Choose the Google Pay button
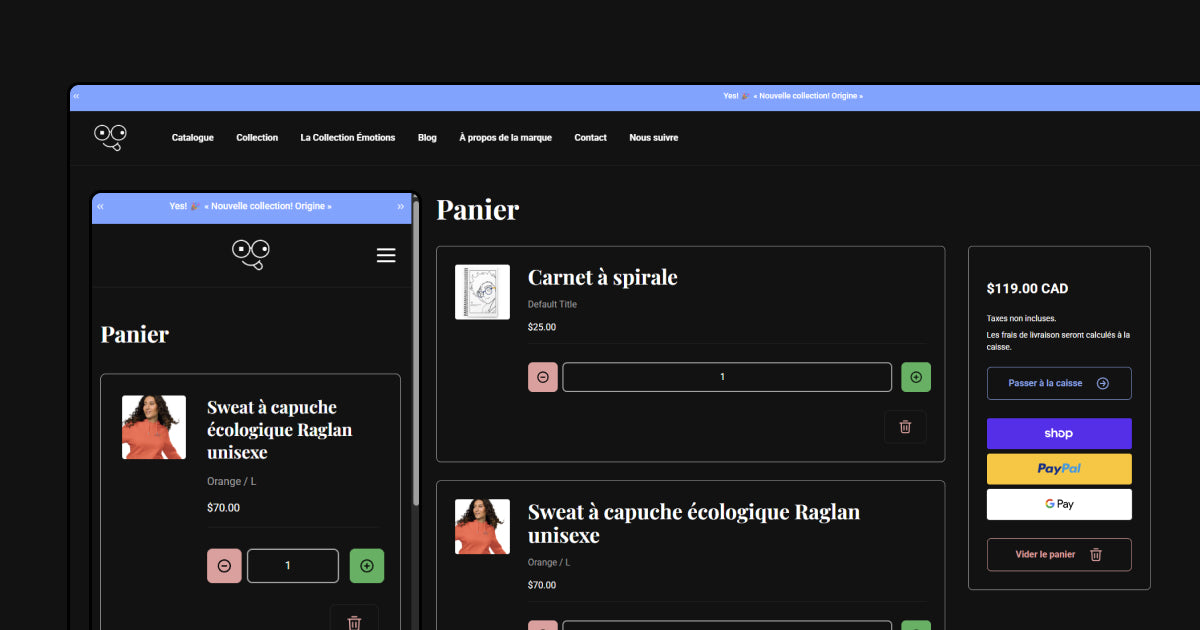The height and width of the screenshot is (630, 1200). tap(1059, 504)
